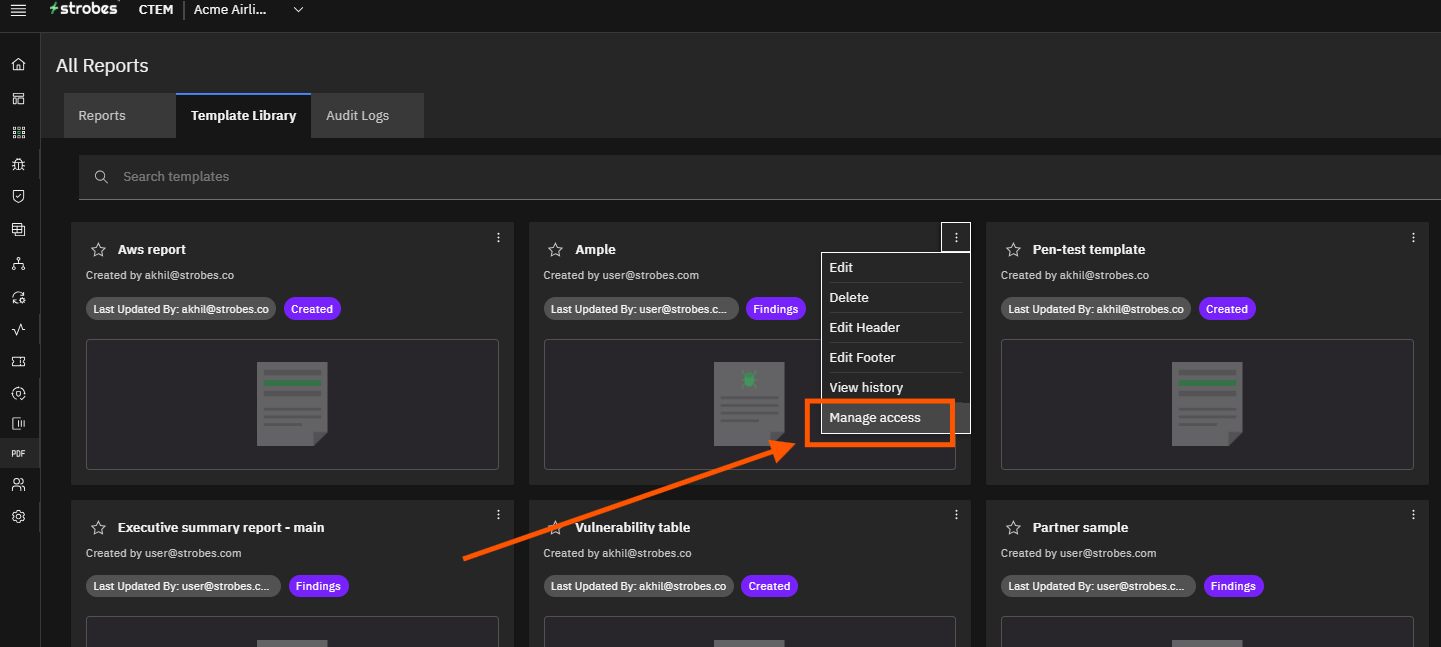Image resolution: width=1441 pixels, height=647 pixels.
Task: Open the users sidebar icon
Action: pyautogui.click(x=18, y=485)
